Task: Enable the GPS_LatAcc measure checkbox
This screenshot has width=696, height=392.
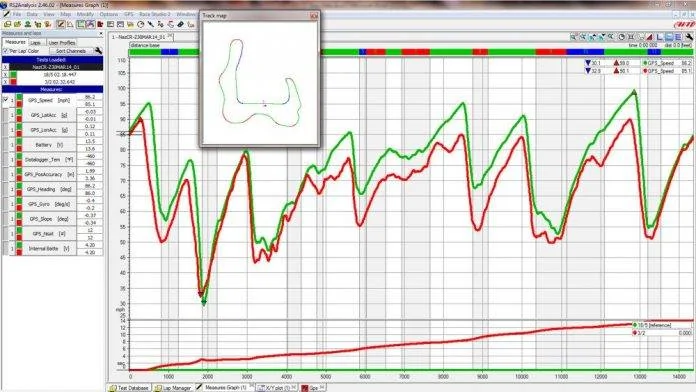Action: 5,115
